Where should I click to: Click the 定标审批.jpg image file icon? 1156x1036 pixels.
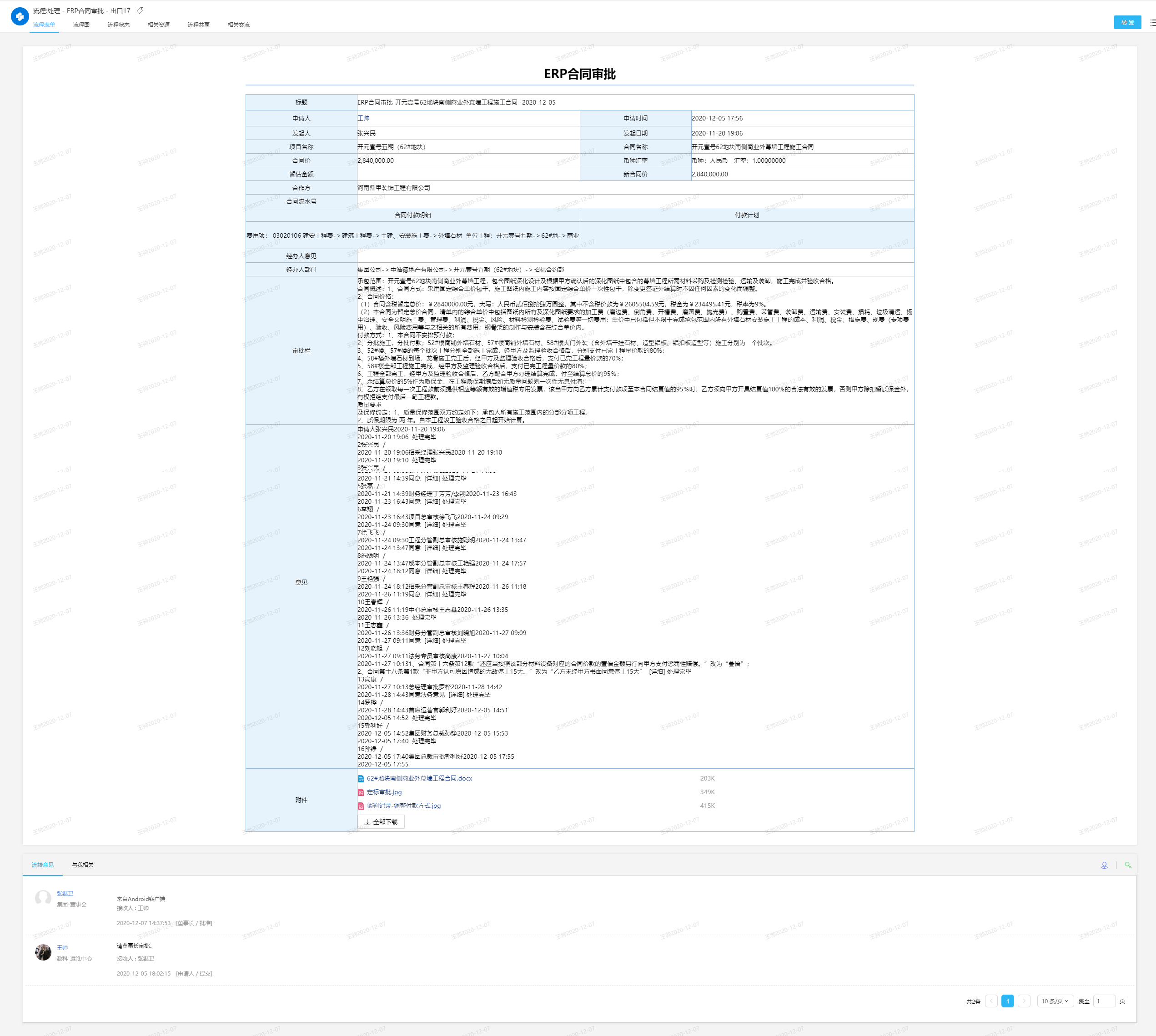tap(361, 792)
